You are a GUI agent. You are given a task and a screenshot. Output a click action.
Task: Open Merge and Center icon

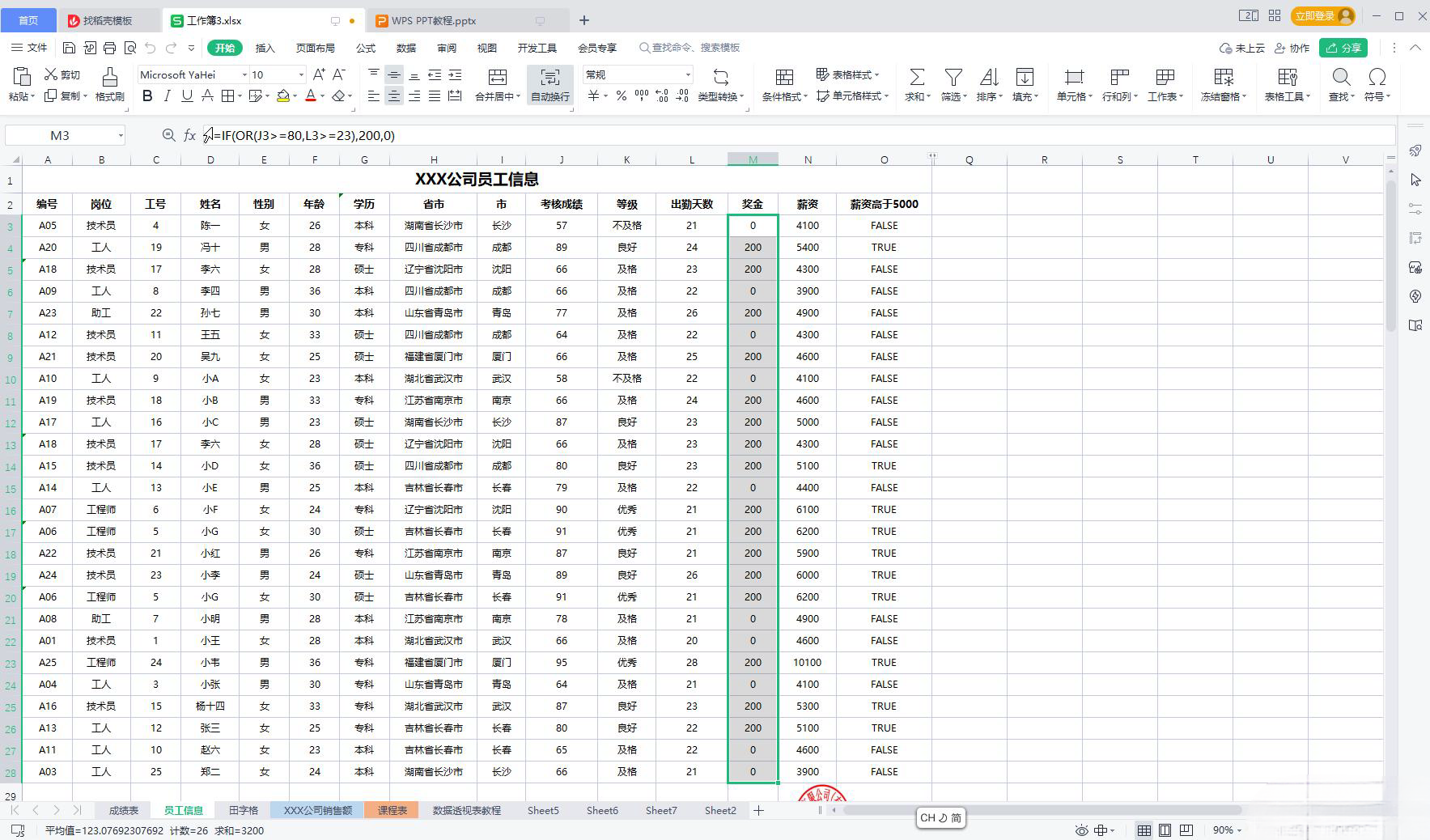tap(498, 77)
